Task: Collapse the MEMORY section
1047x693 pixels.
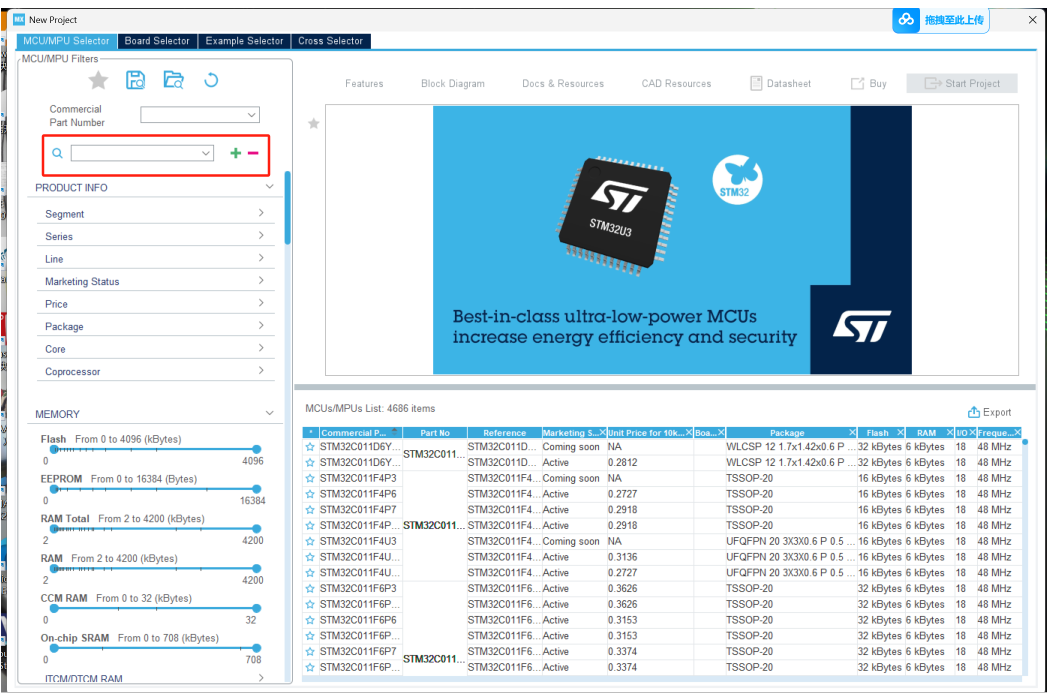Action: click(269, 413)
